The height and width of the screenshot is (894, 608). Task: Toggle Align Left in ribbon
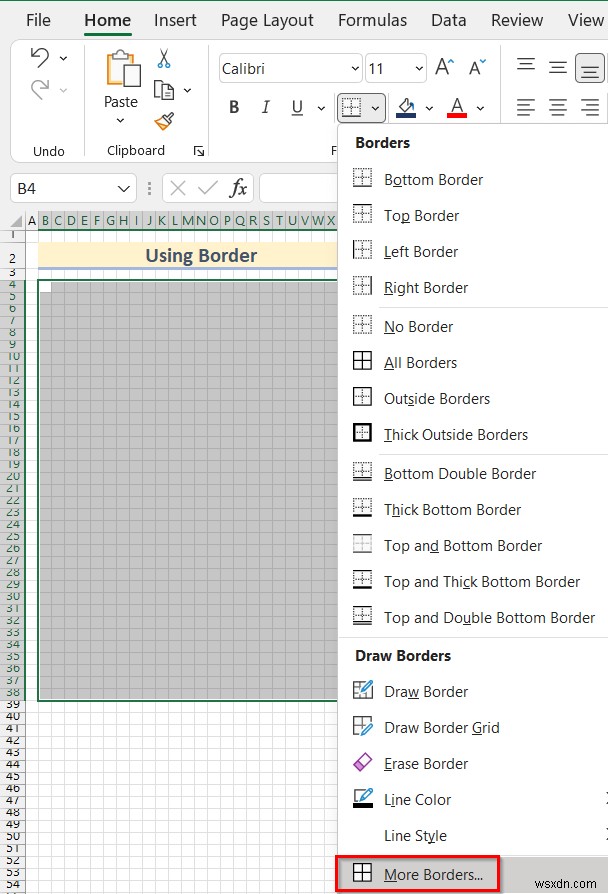(526, 107)
